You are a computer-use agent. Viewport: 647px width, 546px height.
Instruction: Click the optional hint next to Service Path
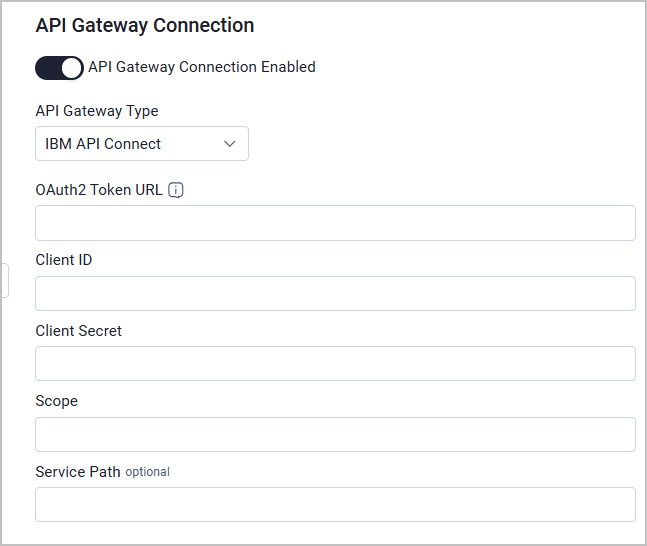click(147, 472)
